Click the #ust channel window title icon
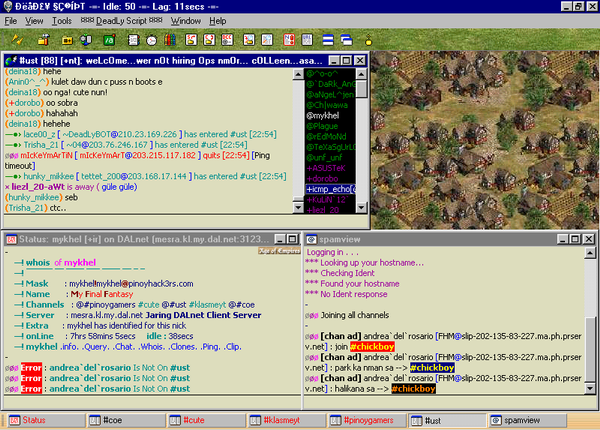 (10, 61)
